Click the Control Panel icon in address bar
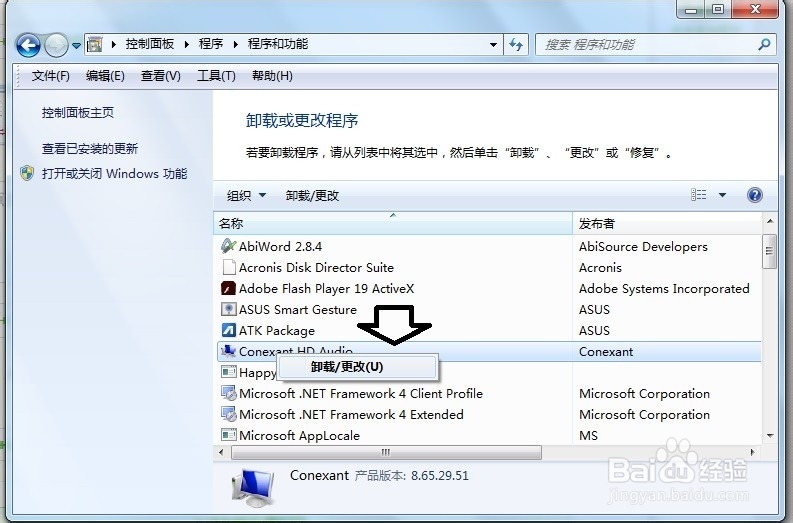 (x=94, y=45)
